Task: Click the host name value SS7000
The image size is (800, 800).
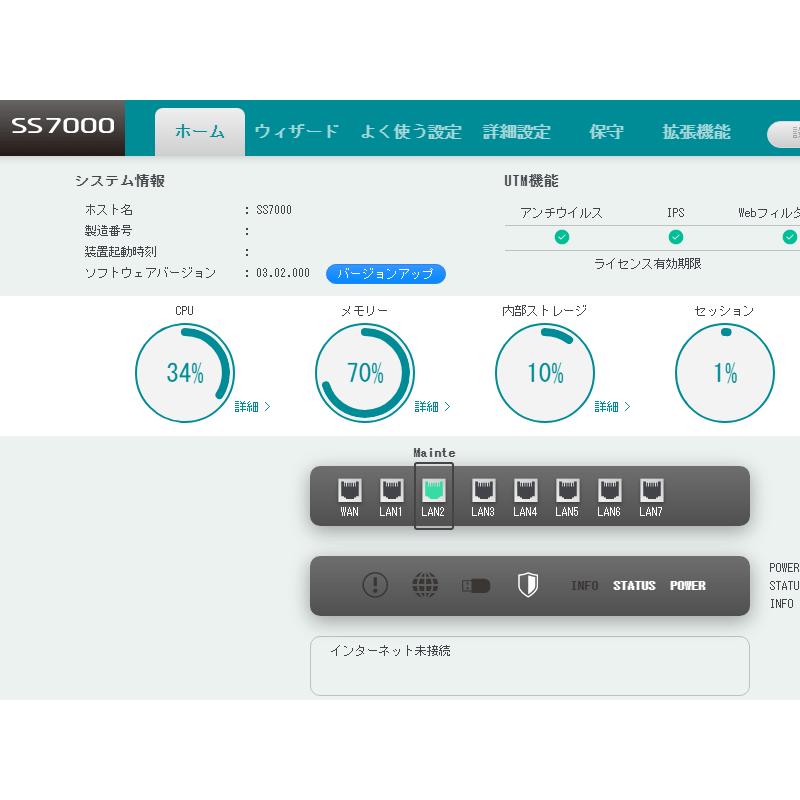Action: point(273,210)
